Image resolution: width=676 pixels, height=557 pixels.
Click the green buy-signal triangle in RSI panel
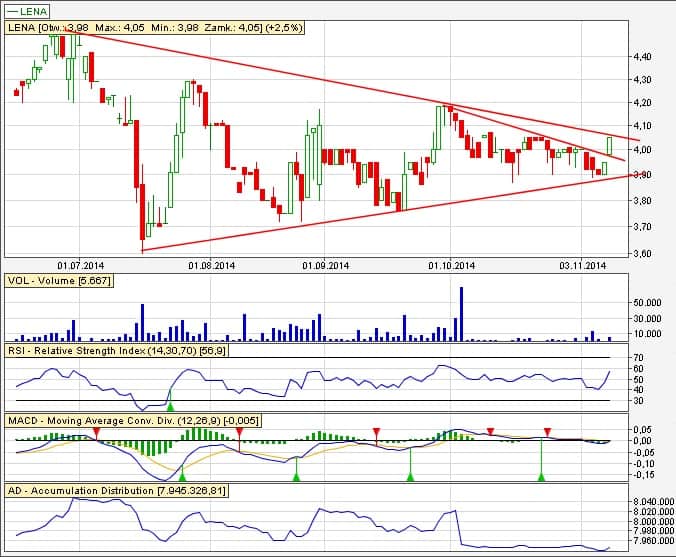(x=169, y=406)
